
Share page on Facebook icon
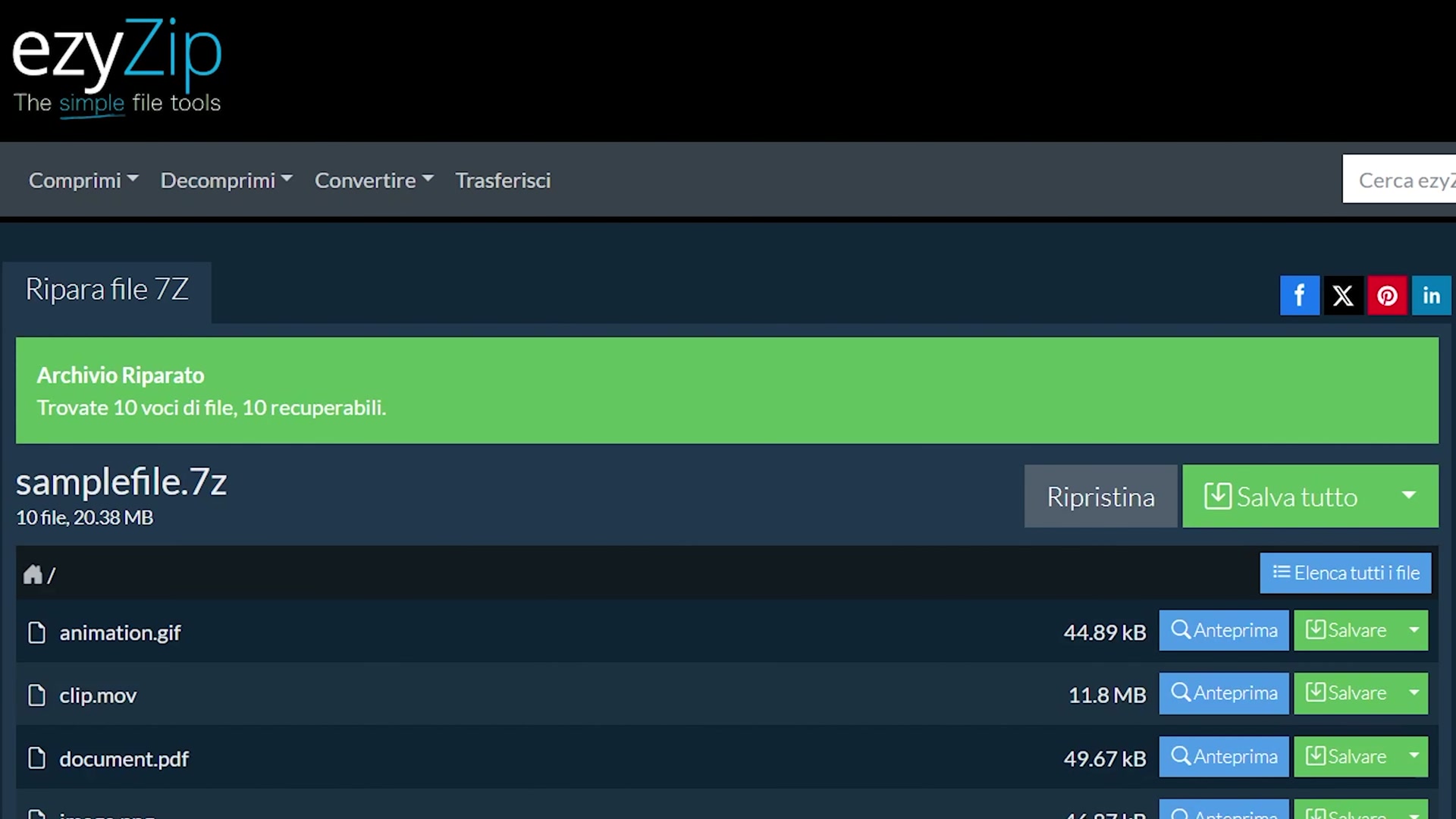point(1299,296)
